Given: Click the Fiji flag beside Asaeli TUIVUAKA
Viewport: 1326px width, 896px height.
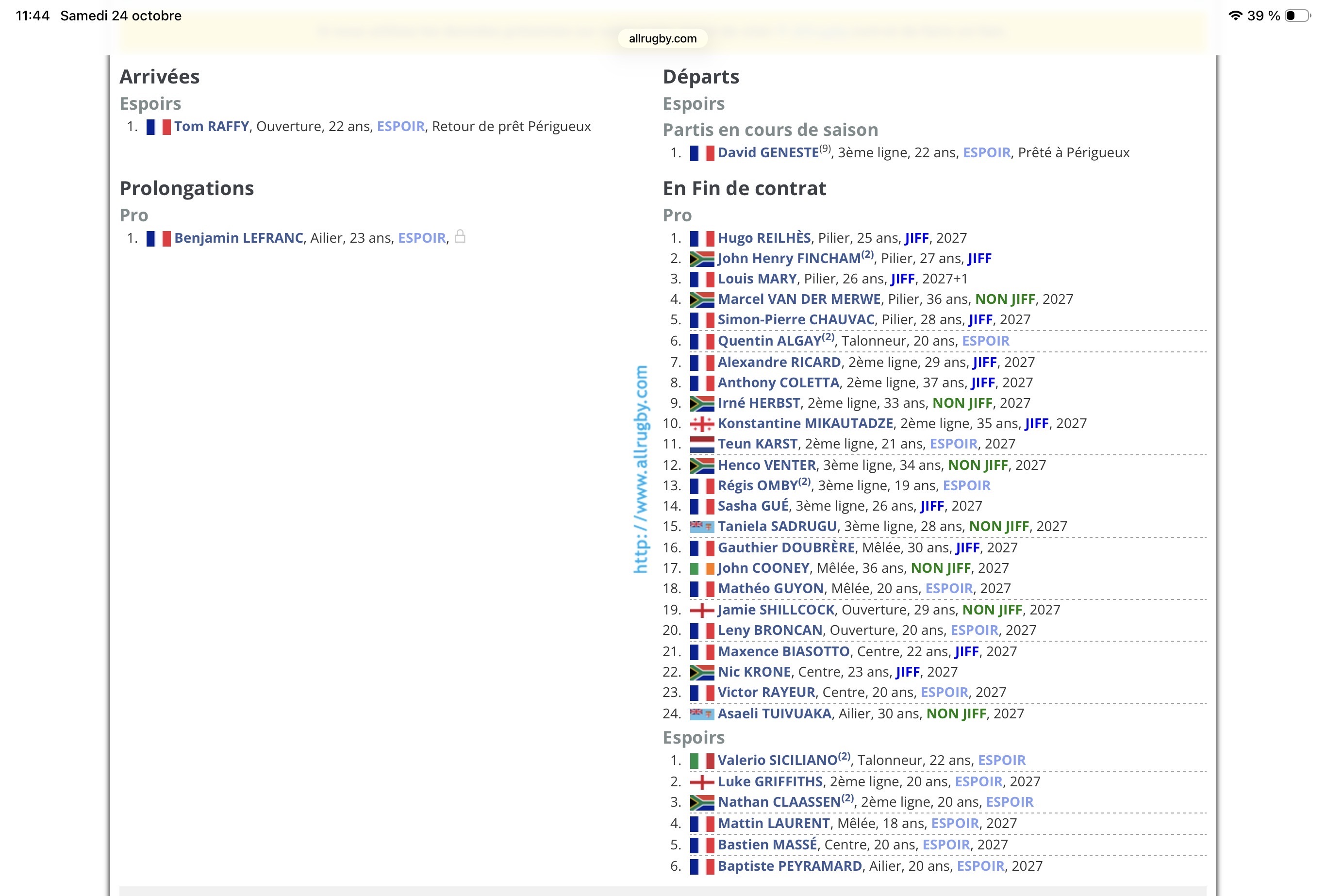Looking at the screenshot, I should pyautogui.click(x=702, y=713).
